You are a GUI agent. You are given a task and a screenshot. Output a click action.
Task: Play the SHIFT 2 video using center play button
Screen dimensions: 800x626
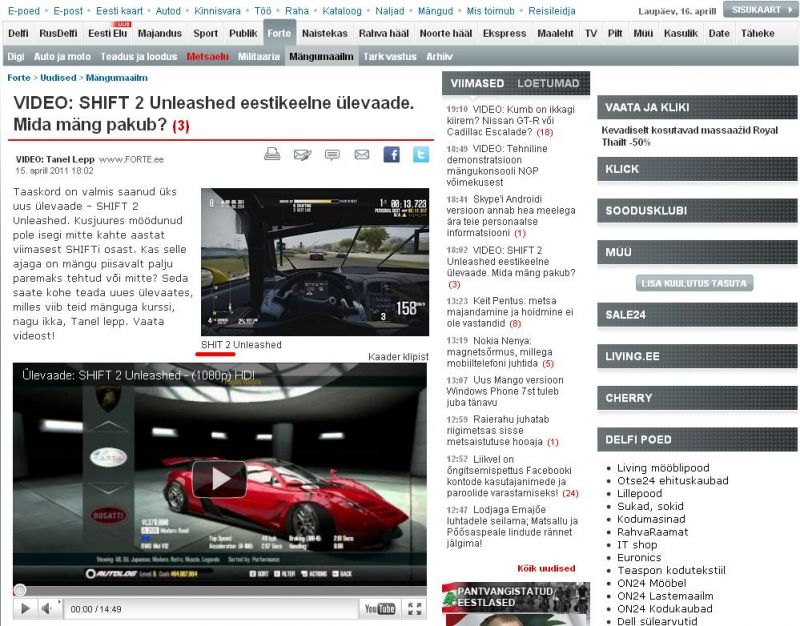(x=219, y=479)
